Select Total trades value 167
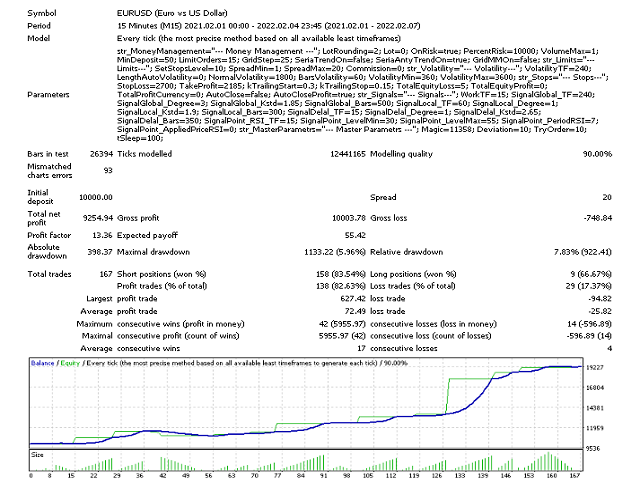Viewport: 640px width, 480px height. pos(106,274)
